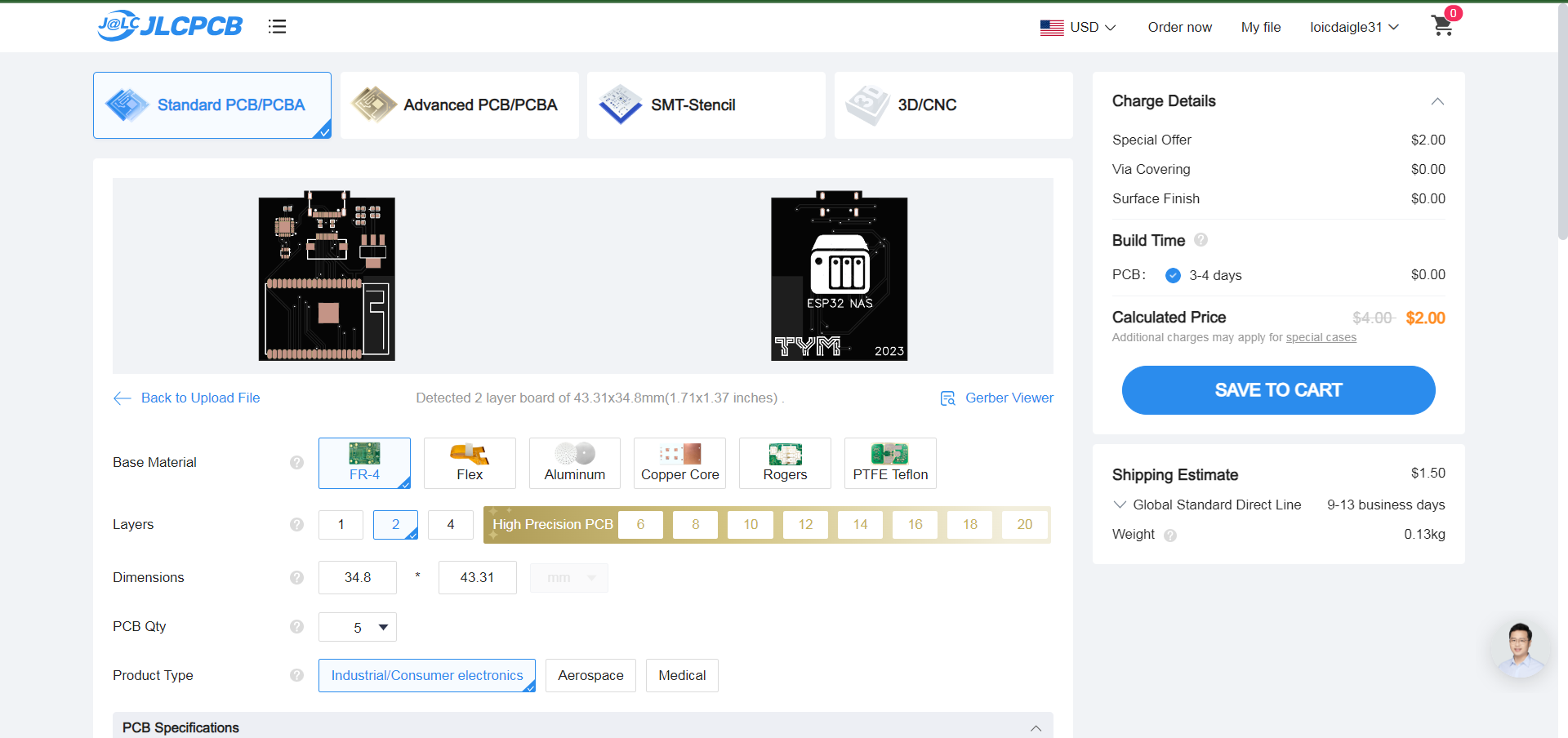Open the shopping cart icon
Screen dimensions: 1568x738
click(x=1442, y=26)
